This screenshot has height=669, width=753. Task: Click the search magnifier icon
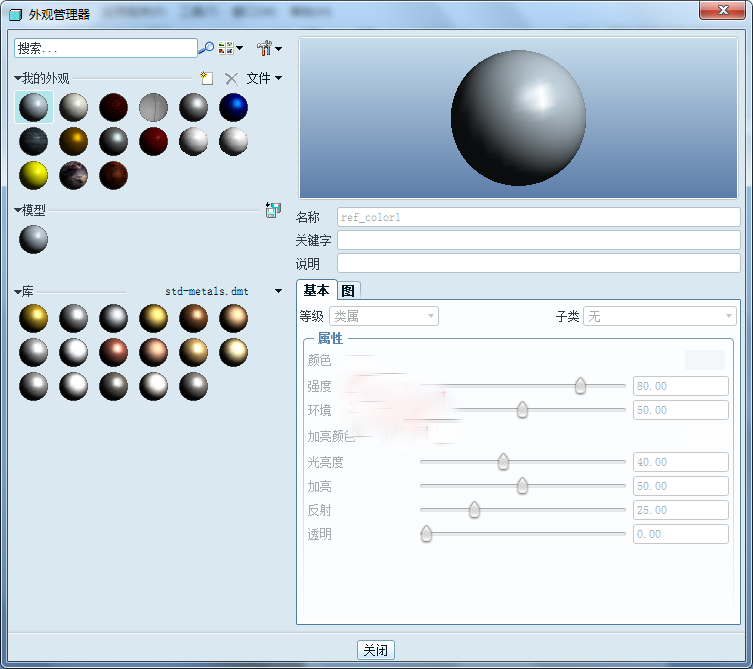pos(206,48)
